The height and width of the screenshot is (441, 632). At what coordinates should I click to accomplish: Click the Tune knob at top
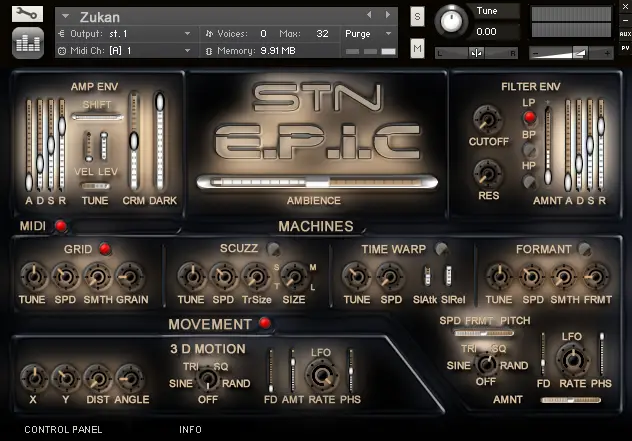click(x=451, y=20)
